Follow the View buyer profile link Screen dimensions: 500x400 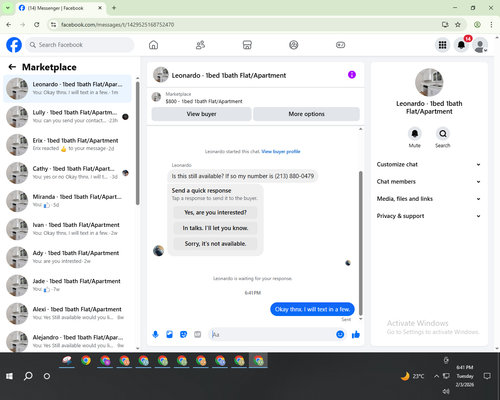[x=281, y=152]
